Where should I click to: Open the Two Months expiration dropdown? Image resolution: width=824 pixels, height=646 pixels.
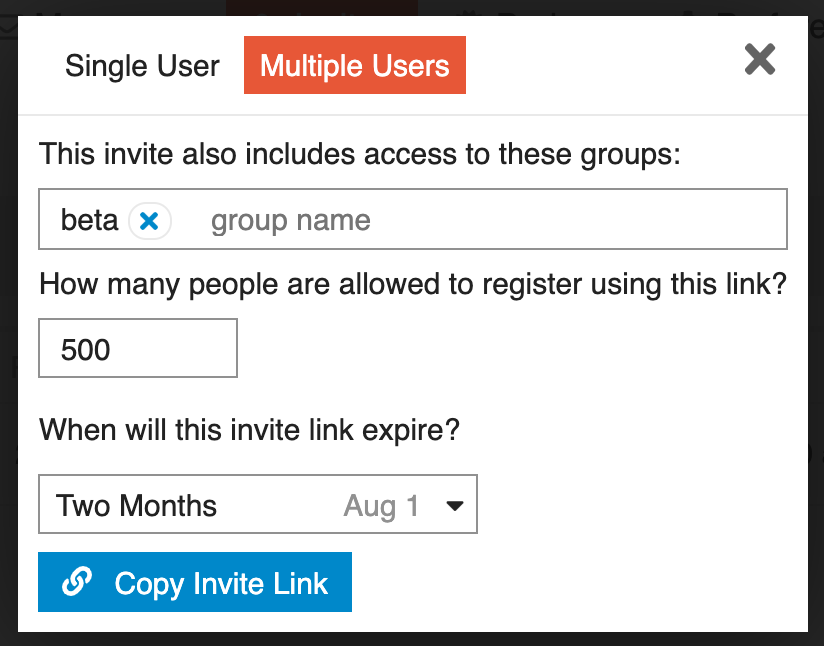click(257, 505)
